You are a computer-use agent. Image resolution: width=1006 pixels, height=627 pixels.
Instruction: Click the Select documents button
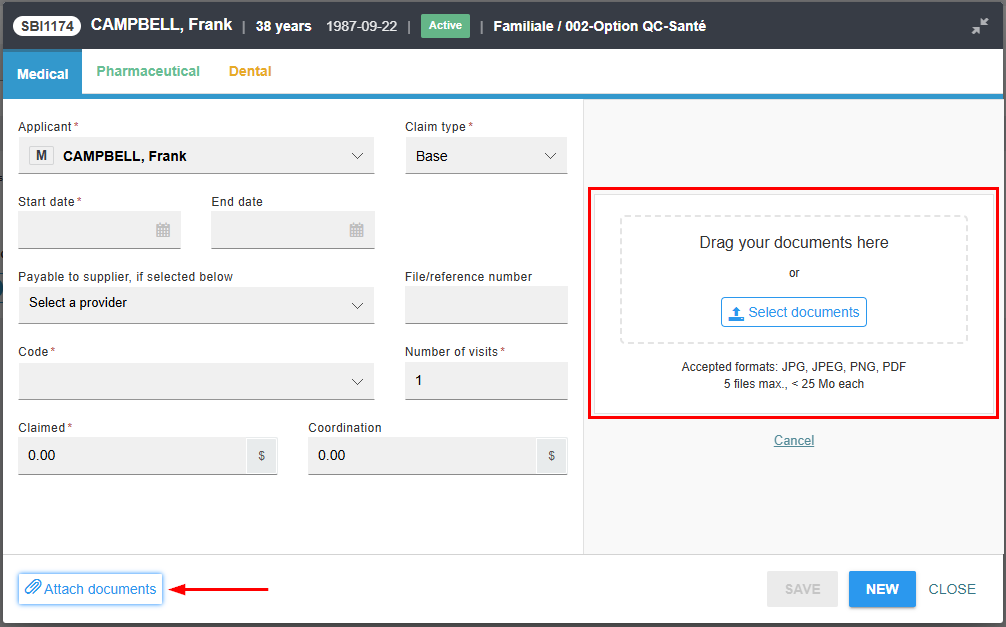coord(793,312)
